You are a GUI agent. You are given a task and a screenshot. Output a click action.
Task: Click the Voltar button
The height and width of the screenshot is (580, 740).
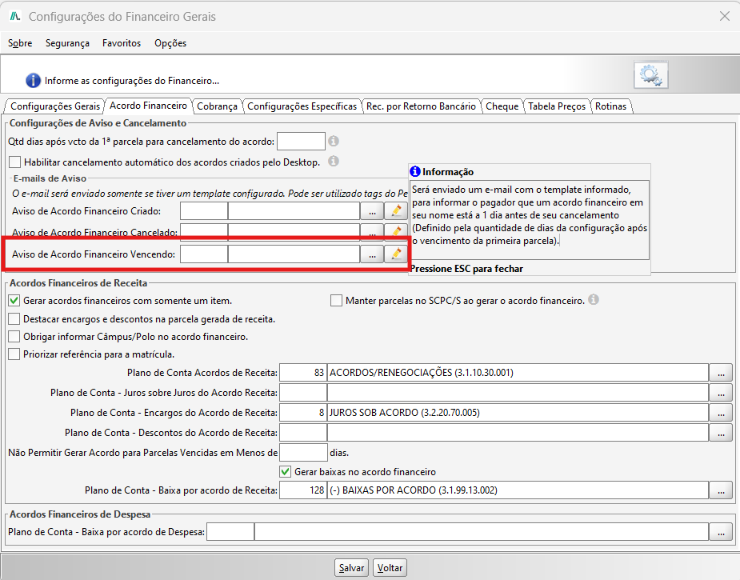[390, 567]
